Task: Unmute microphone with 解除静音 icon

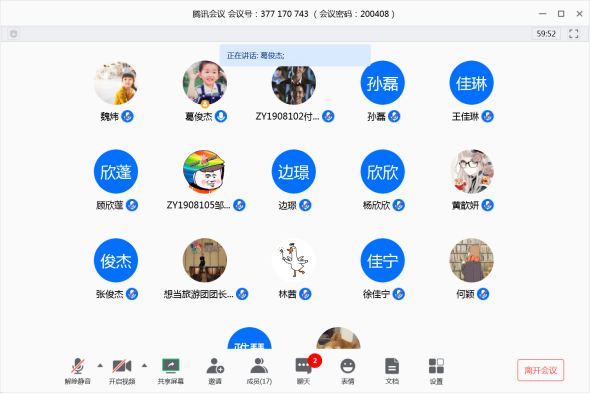Action: [78, 371]
